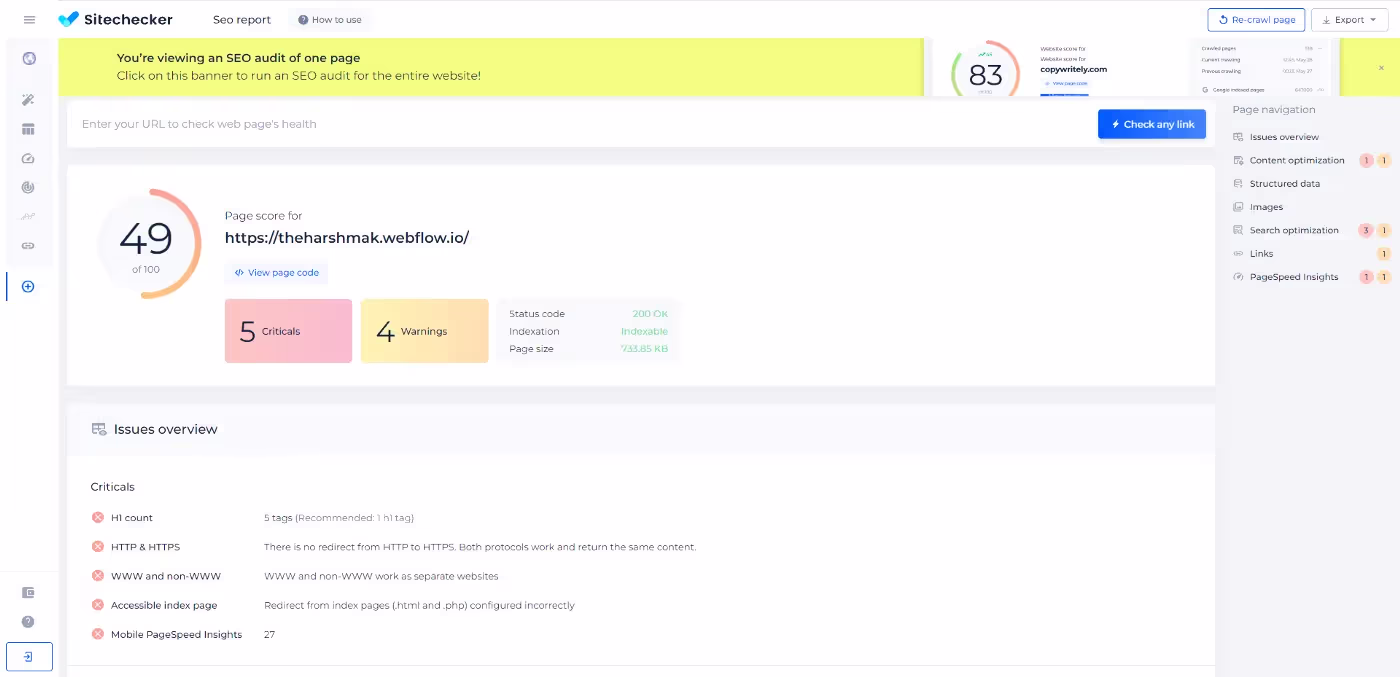Click the red icon beside Accessible index page
Screen dimensions: 1400x677
pyautogui.click(x=98, y=604)
